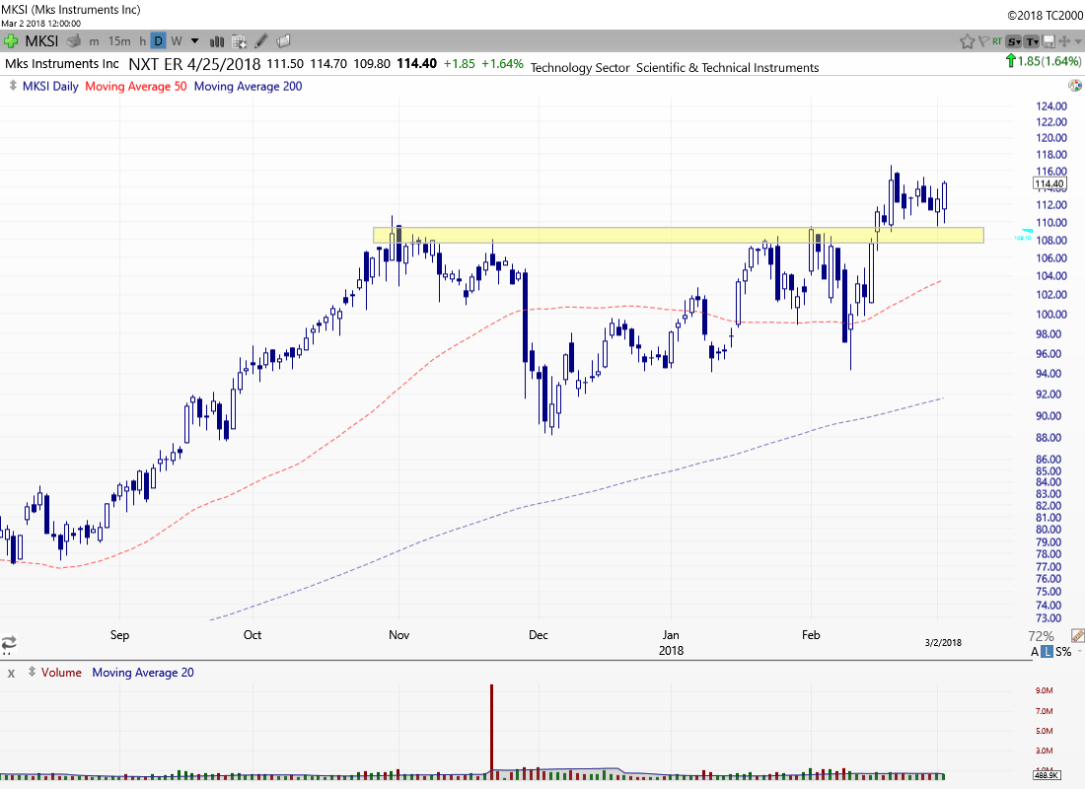Click the add indicator grid icon
1085x789 pixels.
pos(240,41)
